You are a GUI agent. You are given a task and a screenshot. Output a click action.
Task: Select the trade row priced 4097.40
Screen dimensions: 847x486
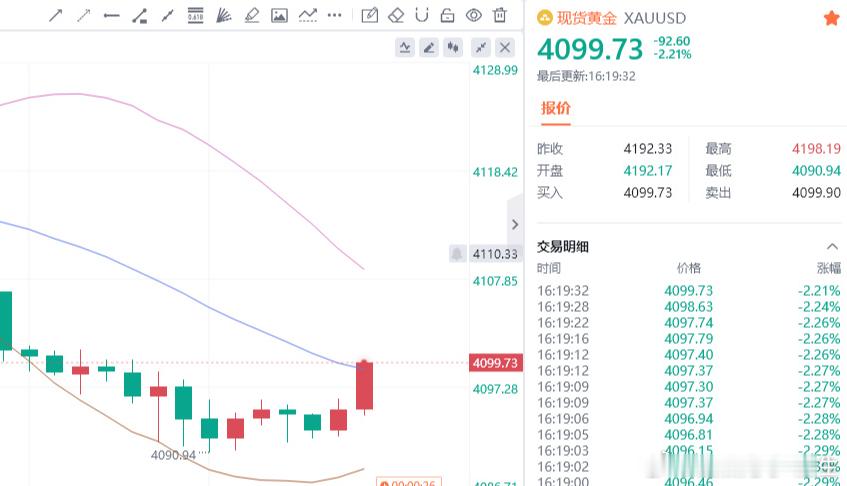coord(689,355)
